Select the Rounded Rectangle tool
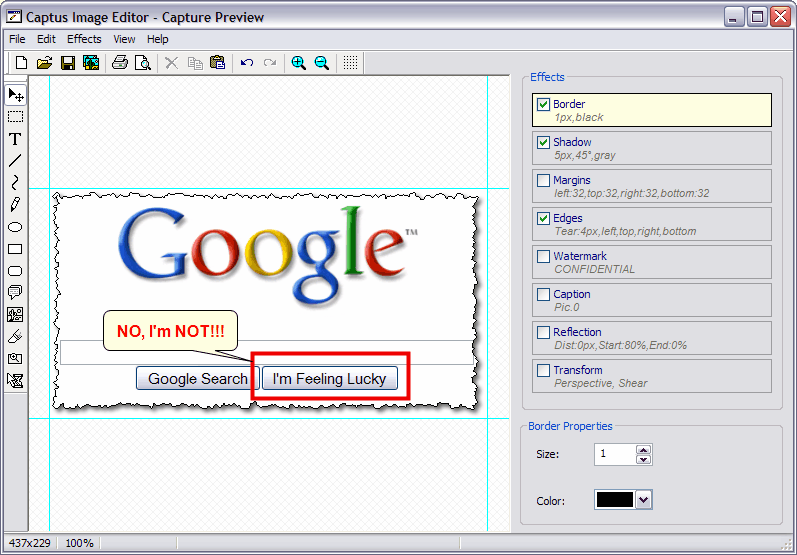 (15, 270)
